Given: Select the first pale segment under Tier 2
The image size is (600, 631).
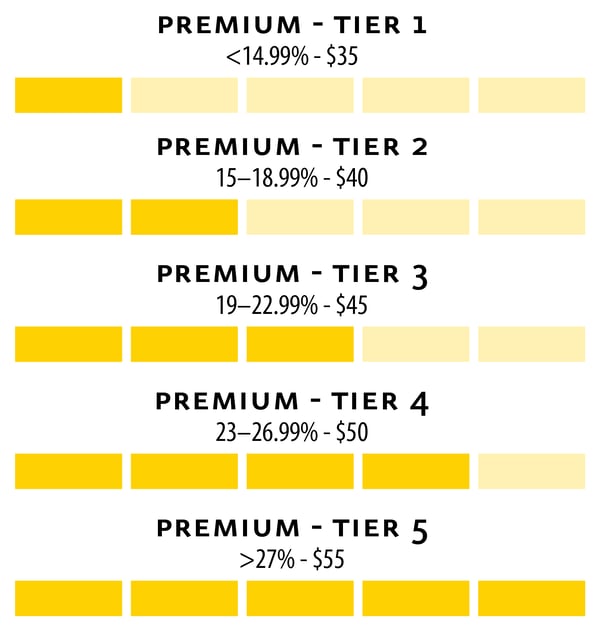Looking at the screenshot, I should (x=300, y=217).
